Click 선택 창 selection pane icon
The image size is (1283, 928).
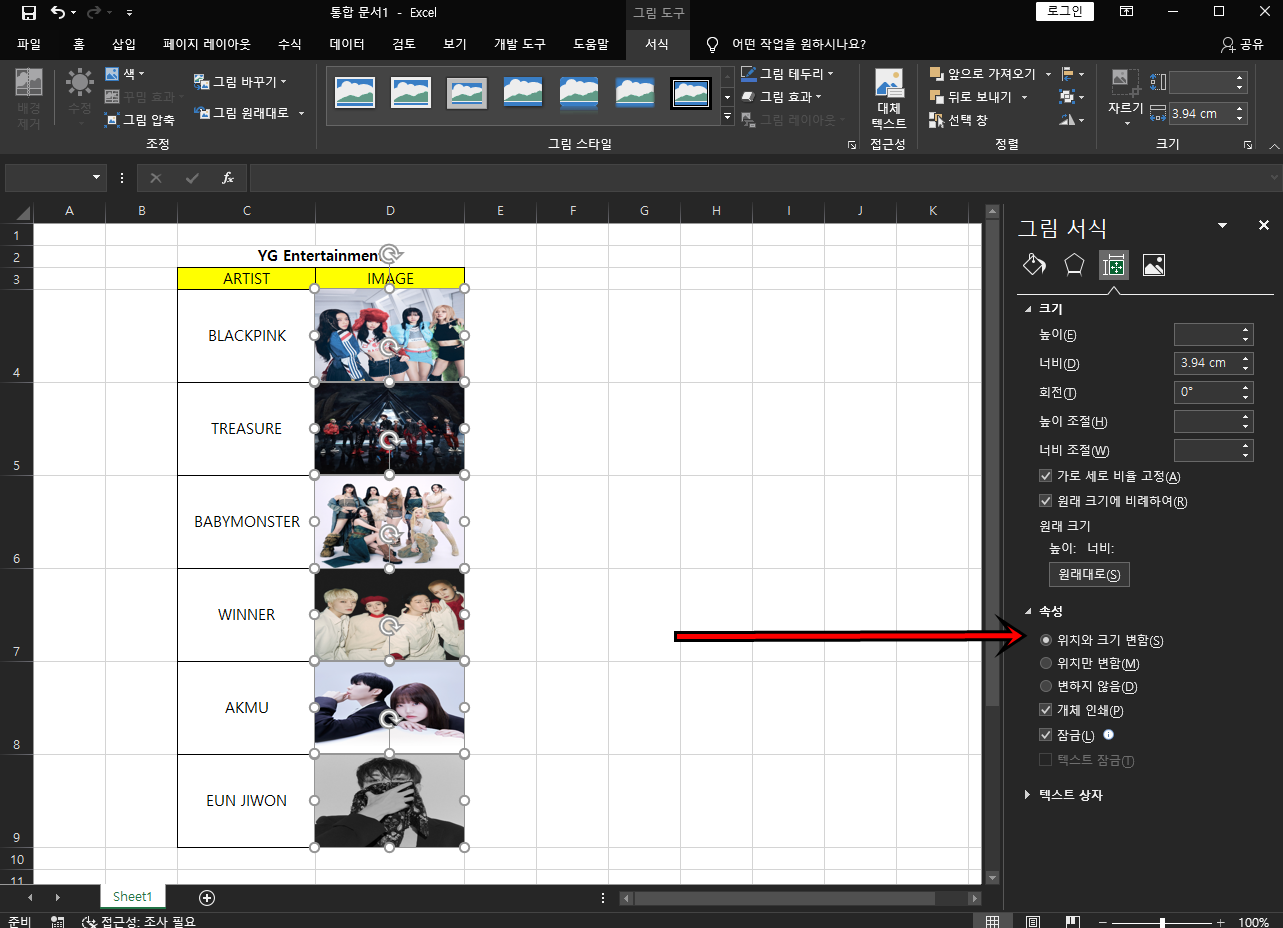click(957, 120)
